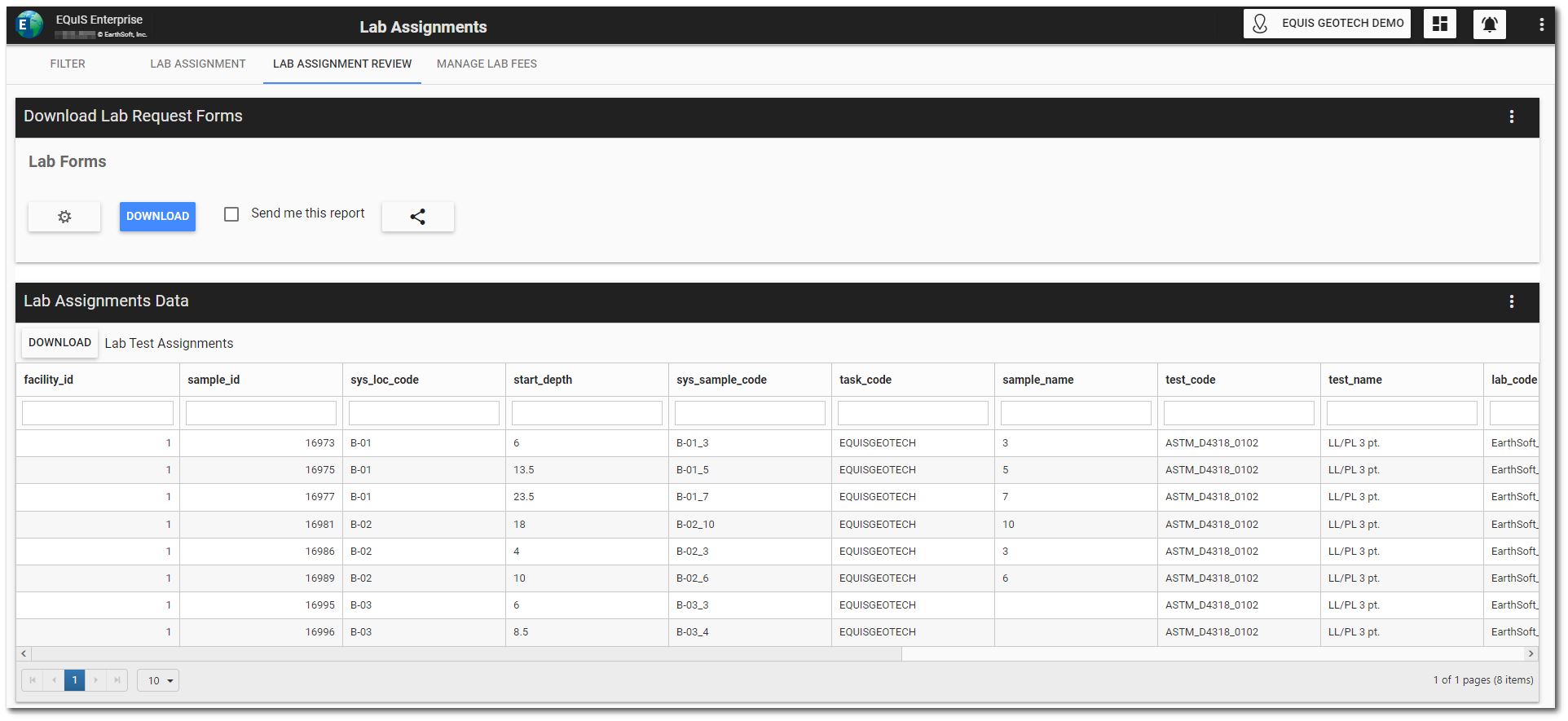Switch to the Manage Lab Fees tab

pos(487,64)
